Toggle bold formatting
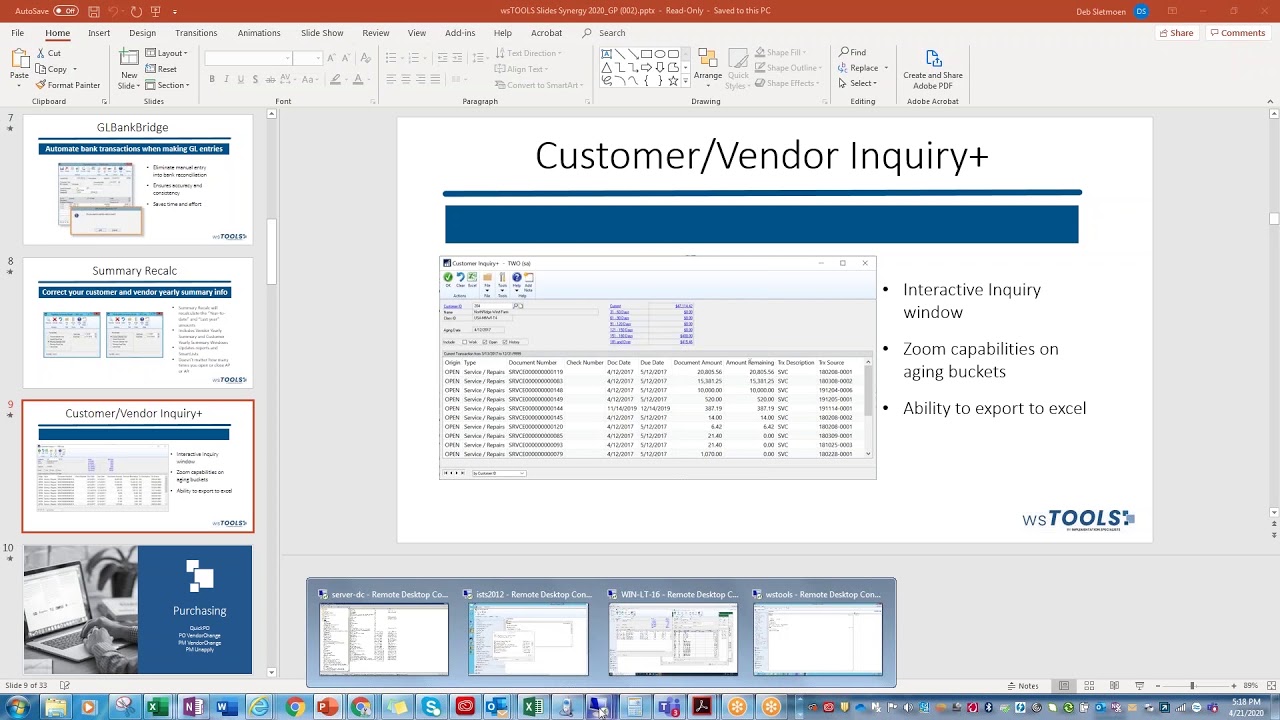Image resolution: width=1280 pixels, height=720 pixels. (x=211, y=79)
